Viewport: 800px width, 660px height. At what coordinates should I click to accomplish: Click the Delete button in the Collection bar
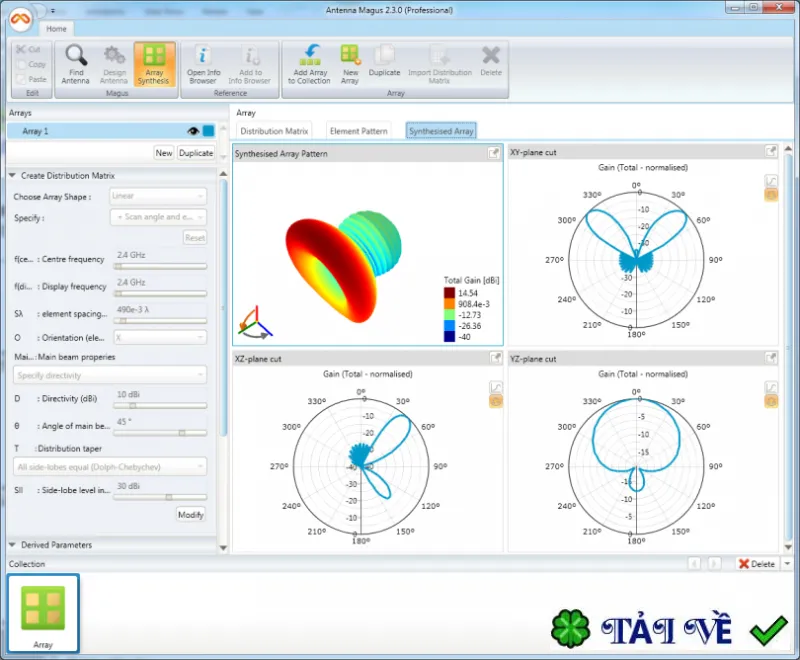point(757,564)
